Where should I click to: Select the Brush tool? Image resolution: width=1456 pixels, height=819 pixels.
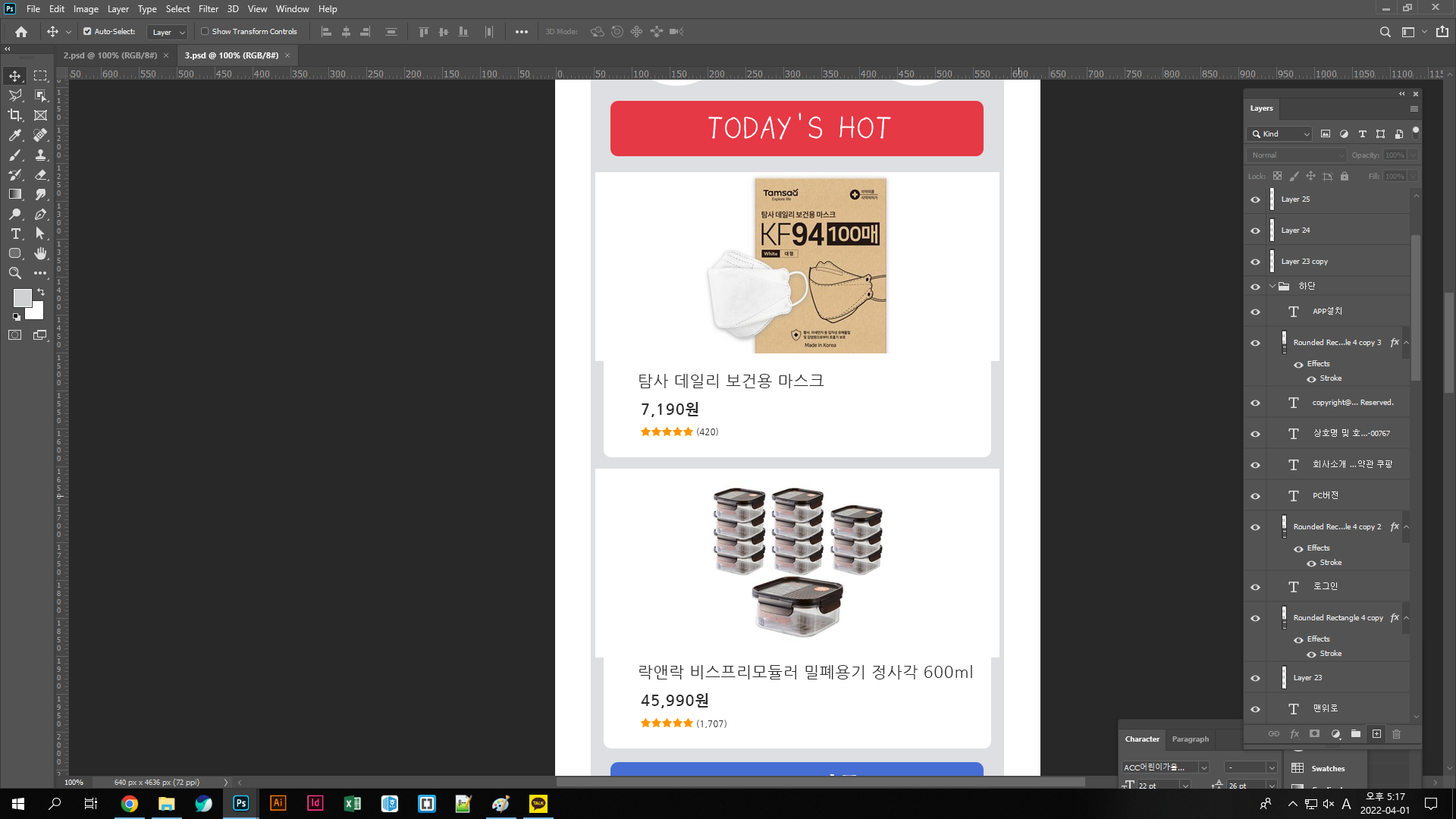tap(15, 155)
